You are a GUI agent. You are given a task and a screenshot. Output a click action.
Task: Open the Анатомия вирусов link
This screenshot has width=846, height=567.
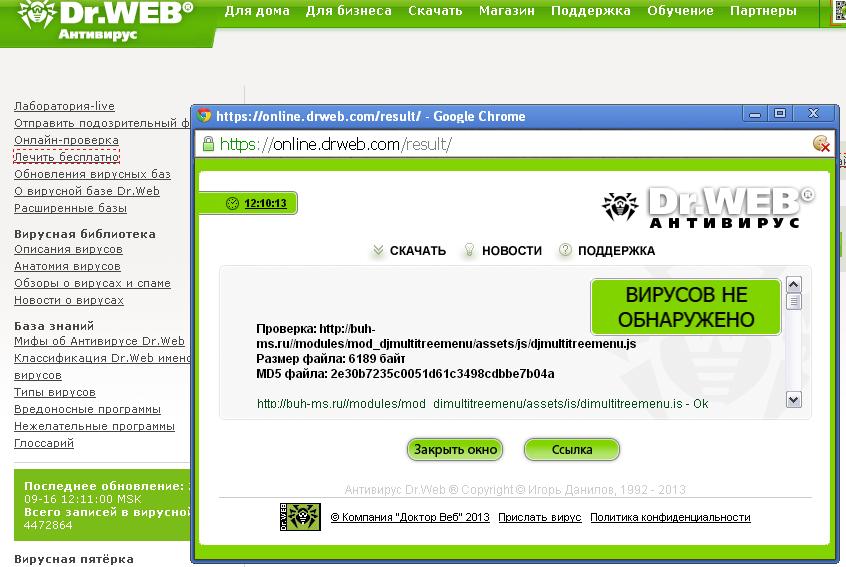tap(67, 267)
